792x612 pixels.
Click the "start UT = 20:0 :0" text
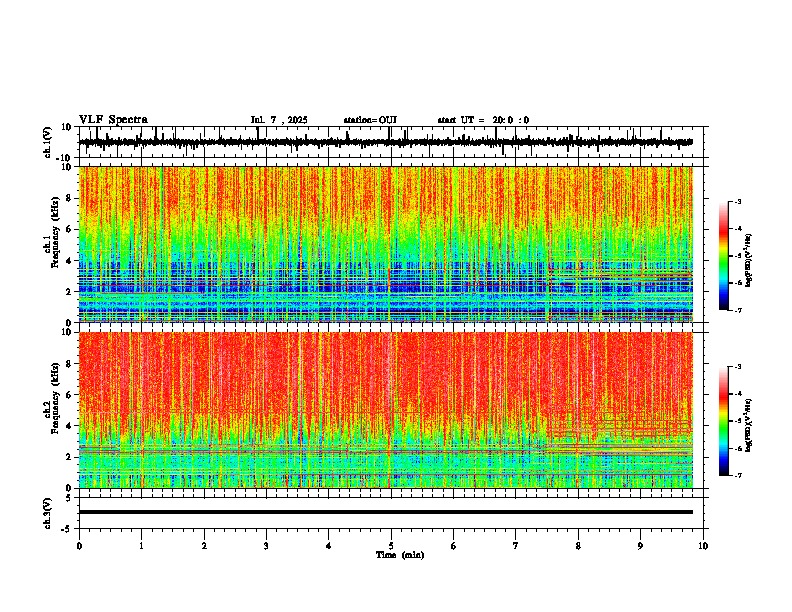[x=483, y=120]
